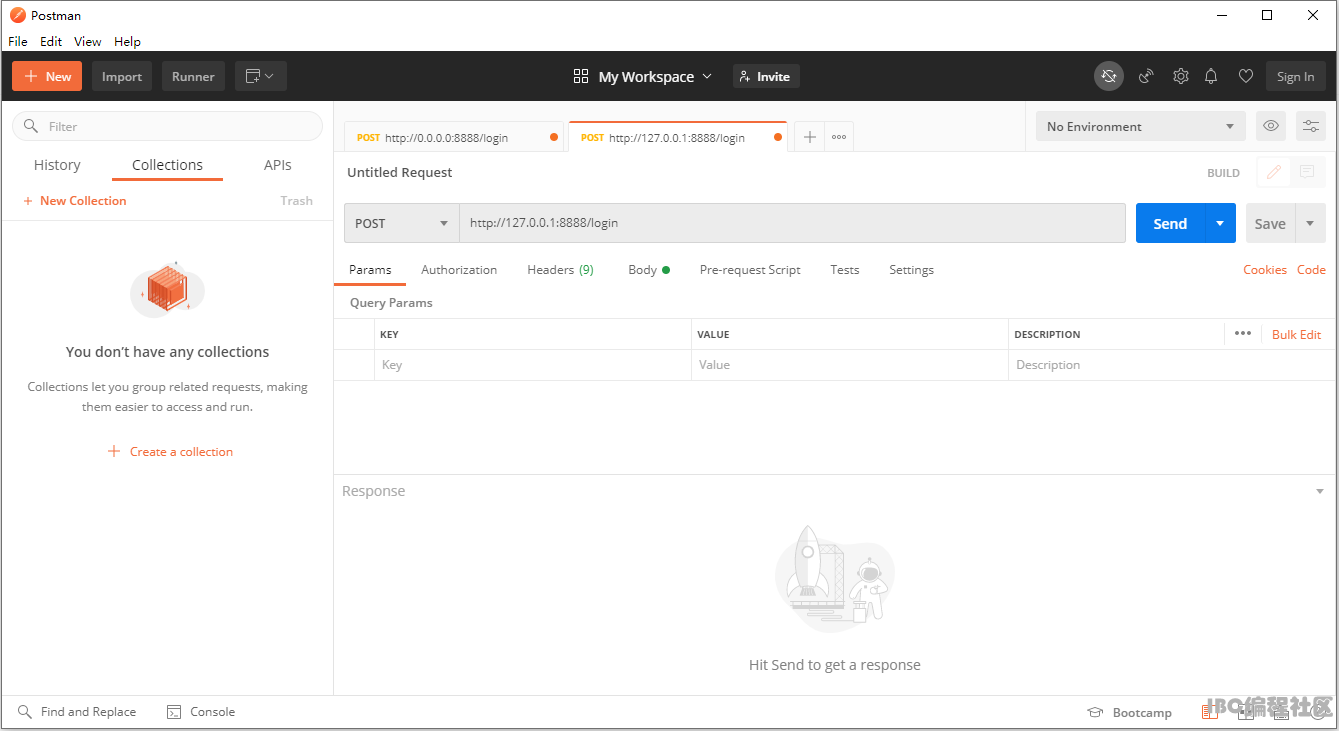Image resolution: width=1339 pixels, height=731 pixels.
Task: Open the Pre-request Script tab
Action: pos(750,270)
